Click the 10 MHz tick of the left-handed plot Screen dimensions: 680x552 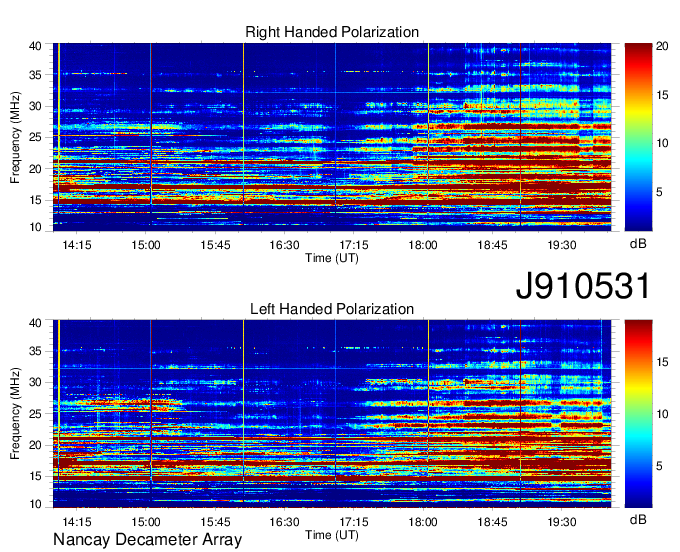35,504
